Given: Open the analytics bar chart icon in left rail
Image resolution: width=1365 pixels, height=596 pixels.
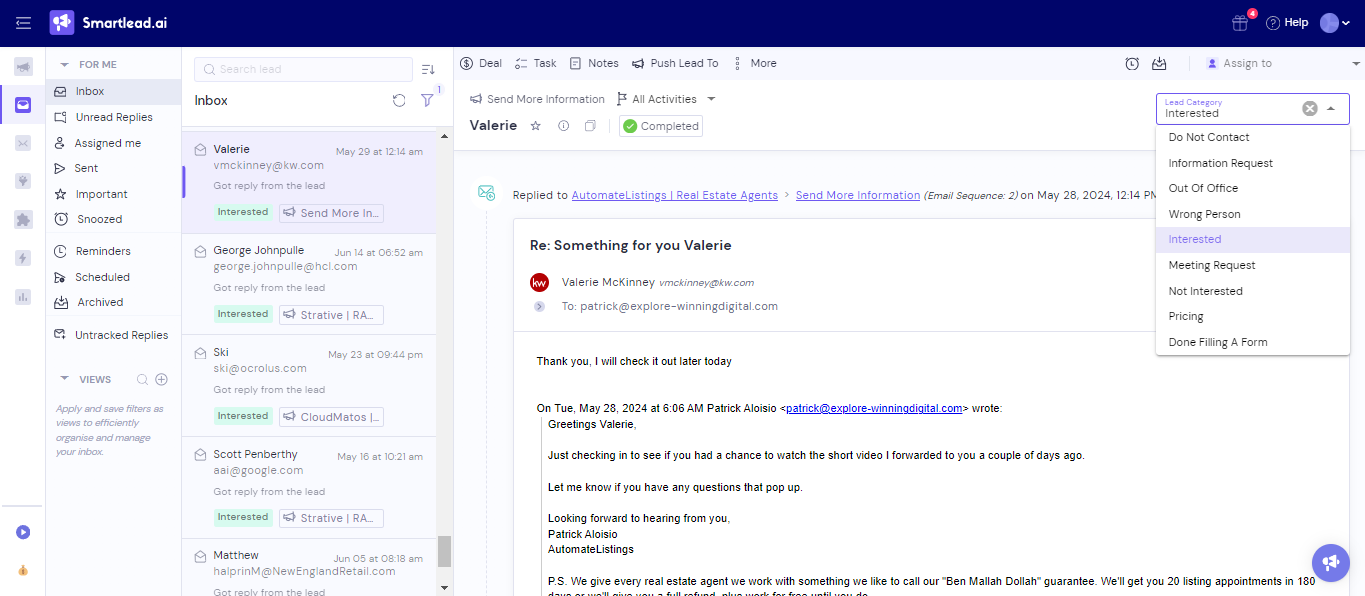Looking at the screenshot, I should click(23, 296).
